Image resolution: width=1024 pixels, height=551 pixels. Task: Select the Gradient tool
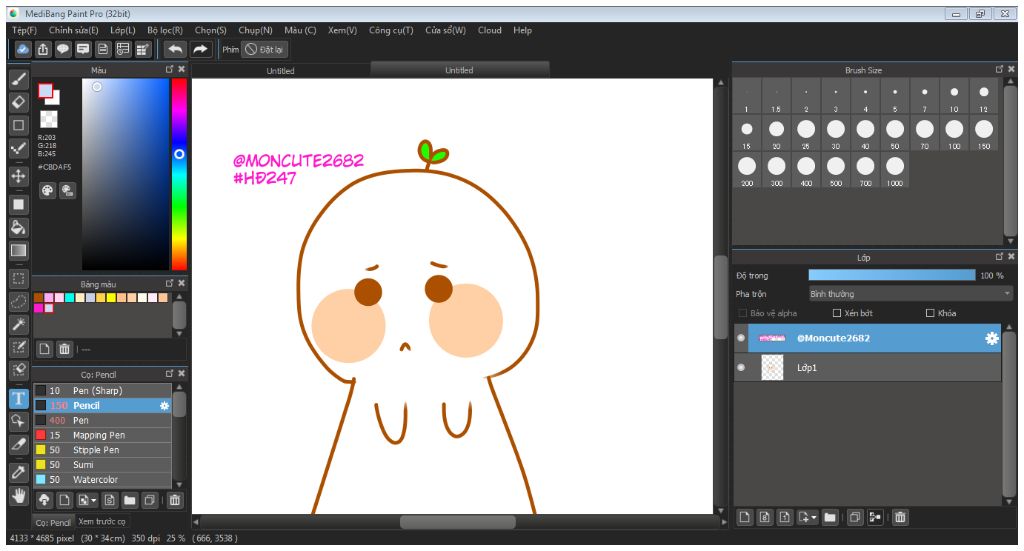[19, 251]
